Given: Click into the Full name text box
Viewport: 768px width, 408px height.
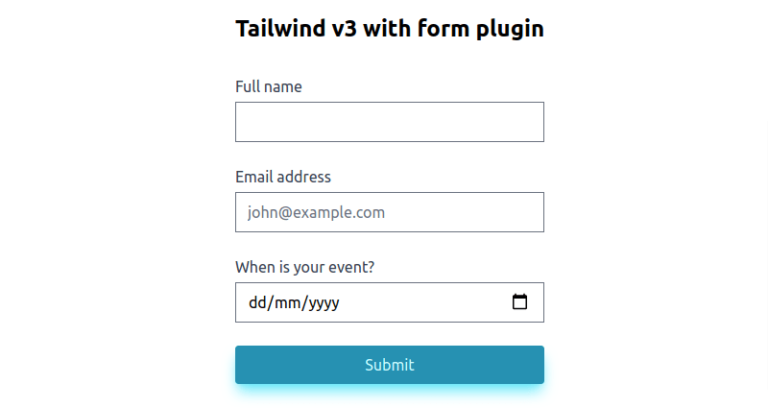Looking at the screenshot, I should click(x=389, y=122).
